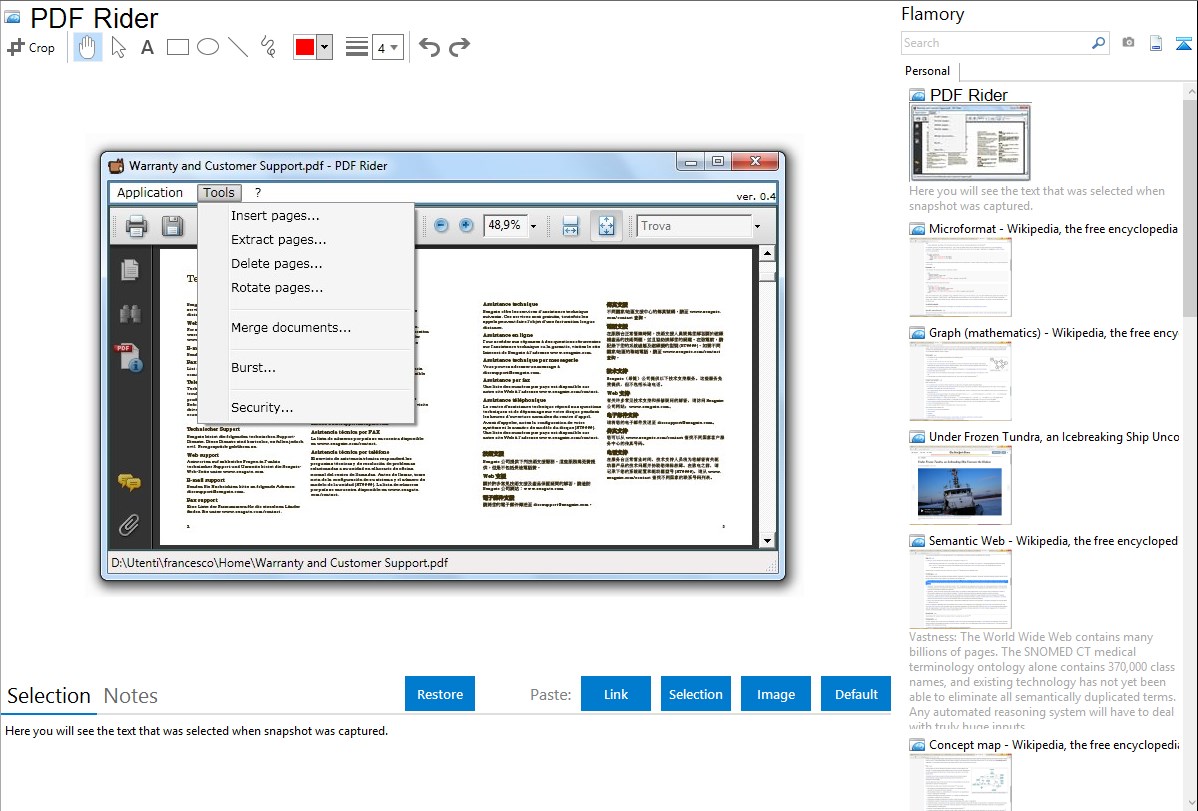Screen dimensions: 1198x811
Task: Pick the rectangle shape tool
Action: pos(177,47)
